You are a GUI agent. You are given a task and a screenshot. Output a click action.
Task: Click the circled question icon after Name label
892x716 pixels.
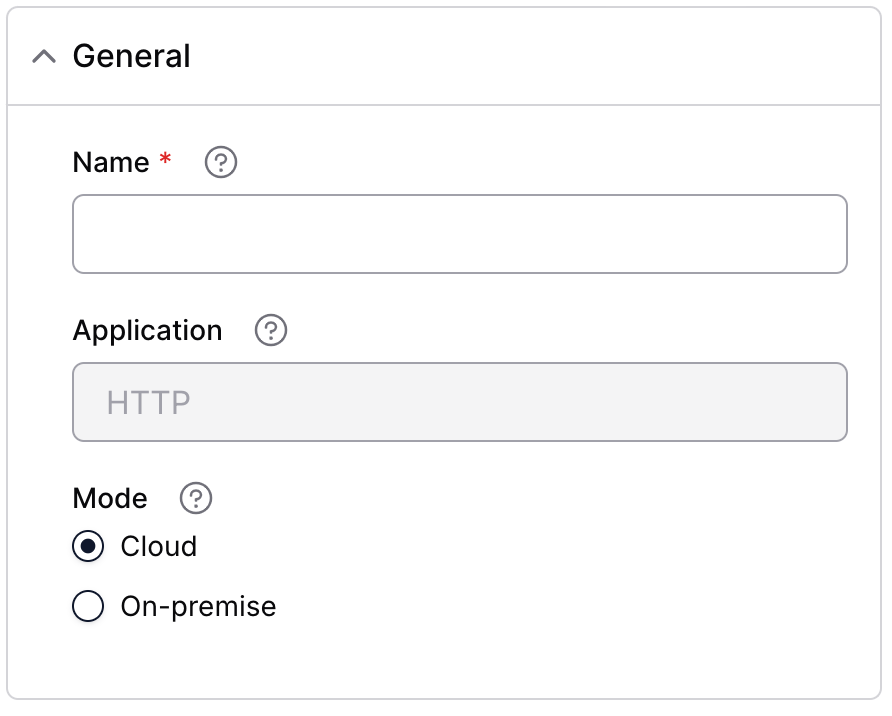click(x=220, y=162)
